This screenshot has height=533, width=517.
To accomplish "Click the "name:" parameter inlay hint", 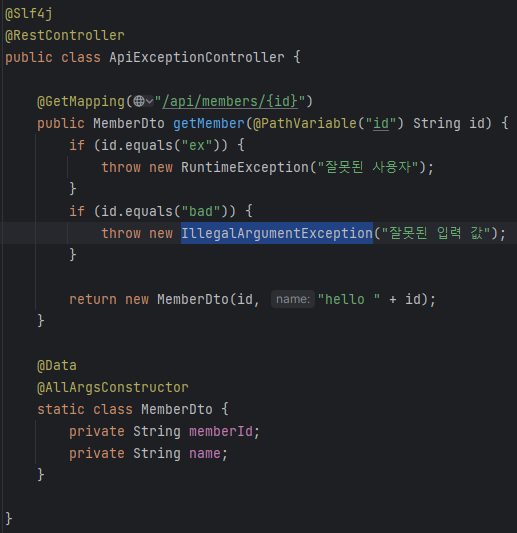I will click(x=293, y=299).
